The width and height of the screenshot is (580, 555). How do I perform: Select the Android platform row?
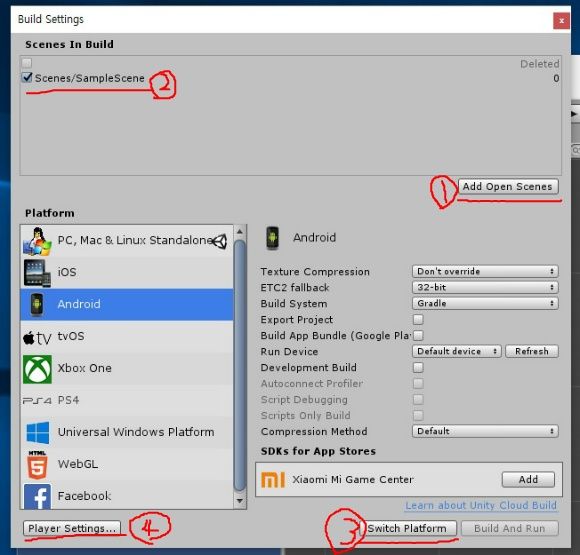127,305
